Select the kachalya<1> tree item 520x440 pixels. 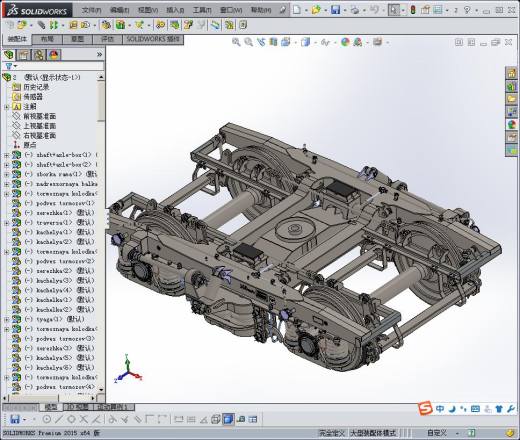54,232
